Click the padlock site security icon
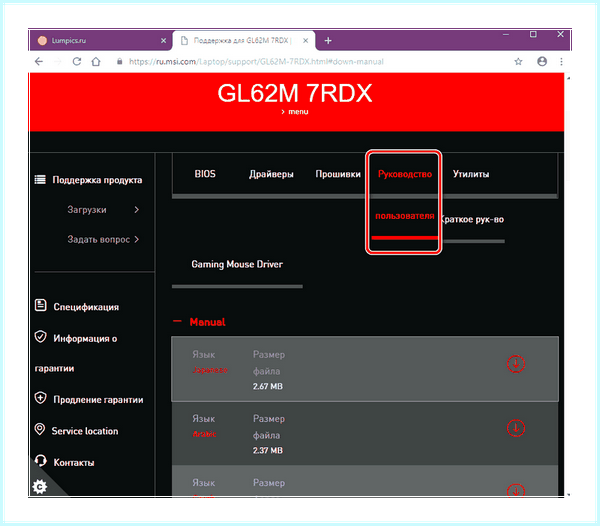Viewport: 600px width, 526px height. [x=119, y=61]
